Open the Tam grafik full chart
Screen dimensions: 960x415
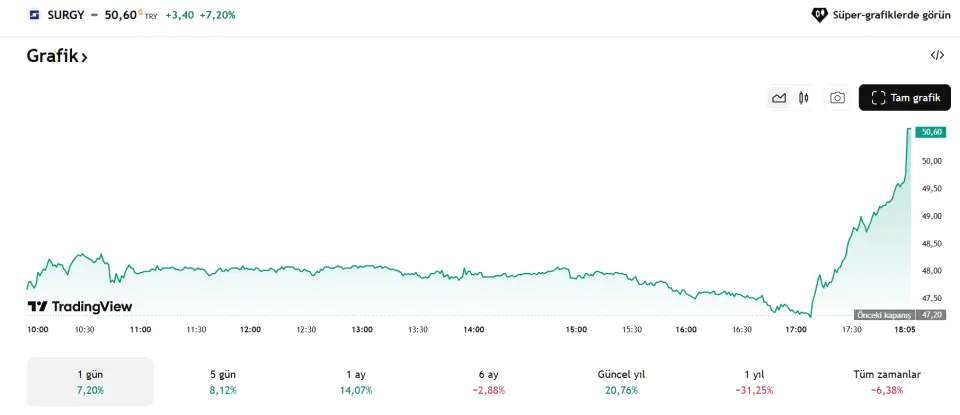pyautogui.click(x=904, y=98)
